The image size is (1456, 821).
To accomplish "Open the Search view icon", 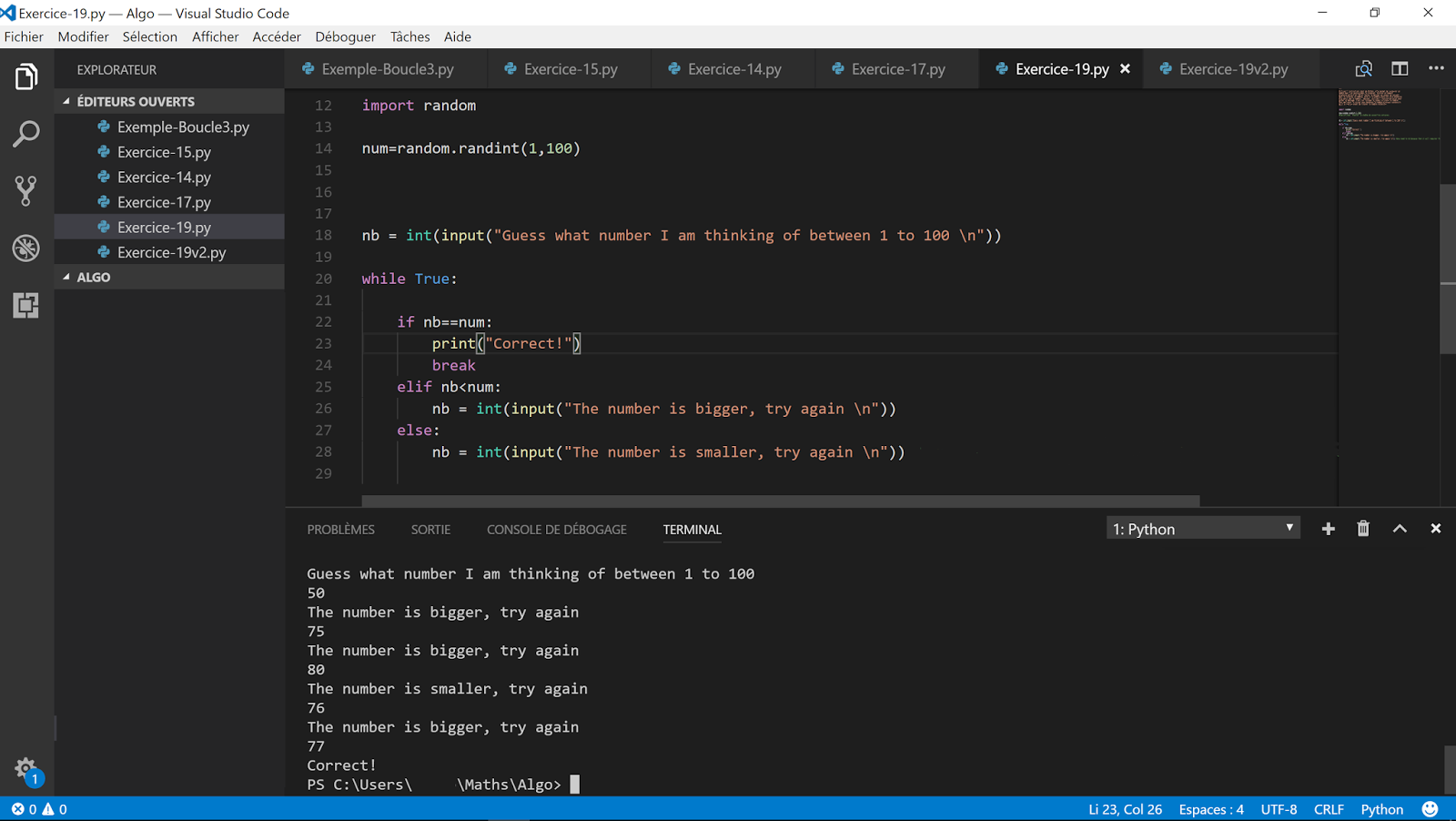I will 25,133.
